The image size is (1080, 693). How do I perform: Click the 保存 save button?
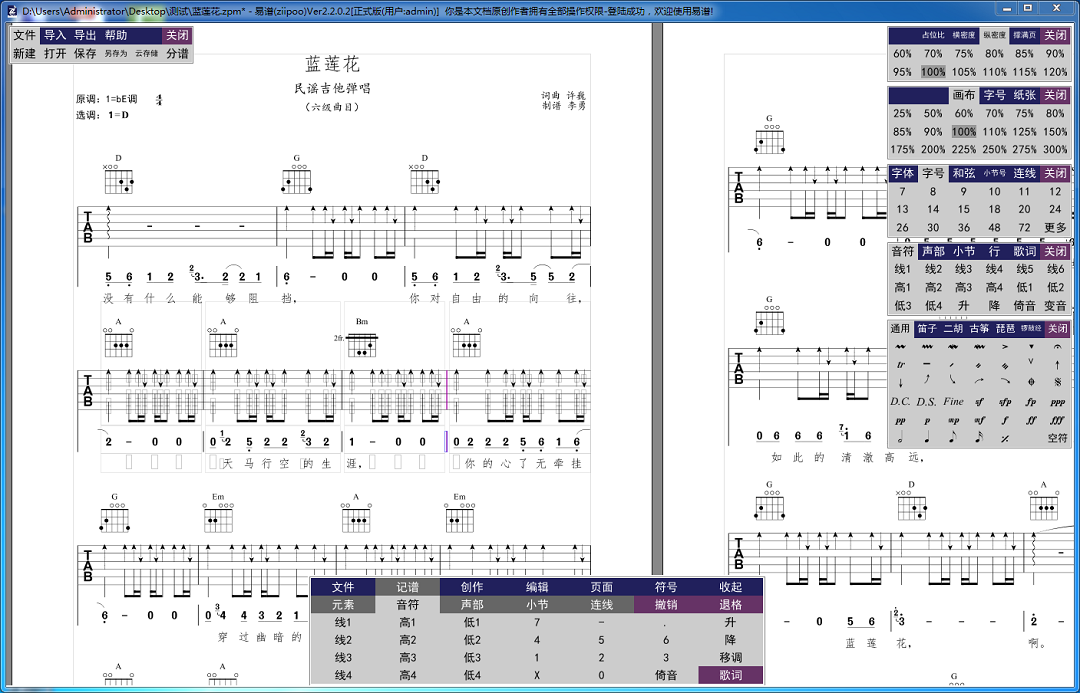pyautogui.click(x=85, y=53)
